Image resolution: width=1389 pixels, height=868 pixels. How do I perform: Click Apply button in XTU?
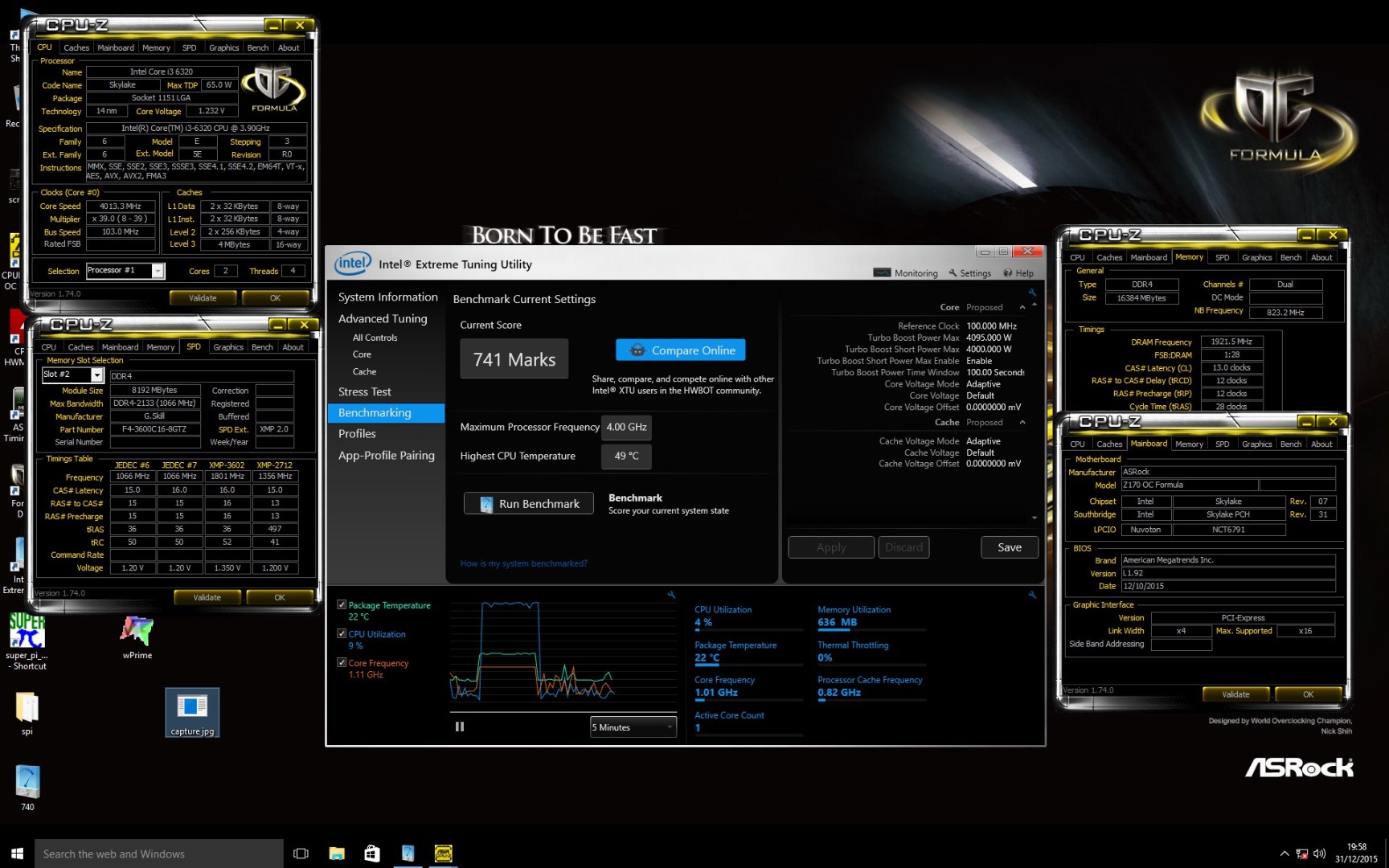tap(831, 547)
